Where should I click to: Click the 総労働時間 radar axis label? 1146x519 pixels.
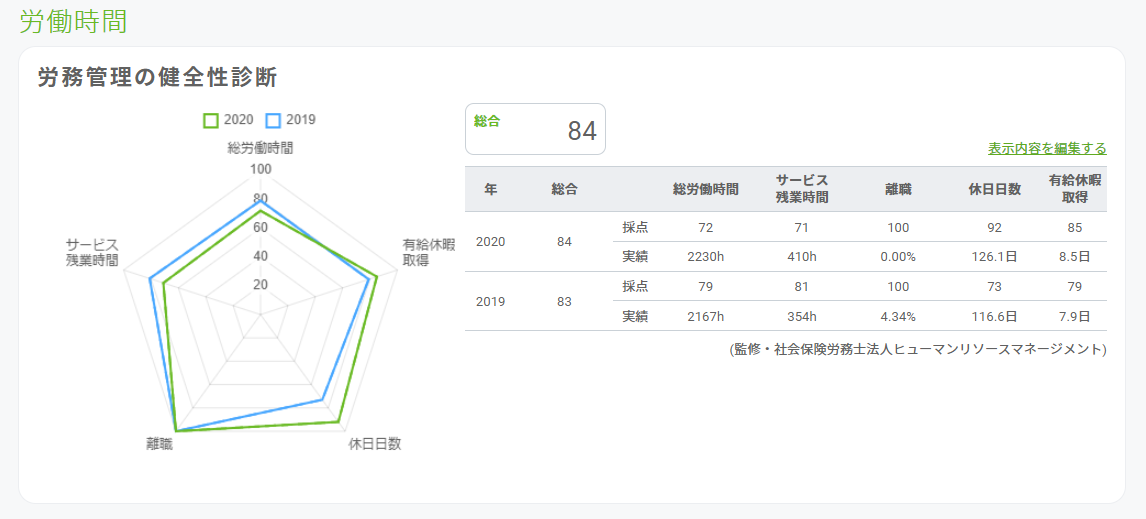(260, 148)
